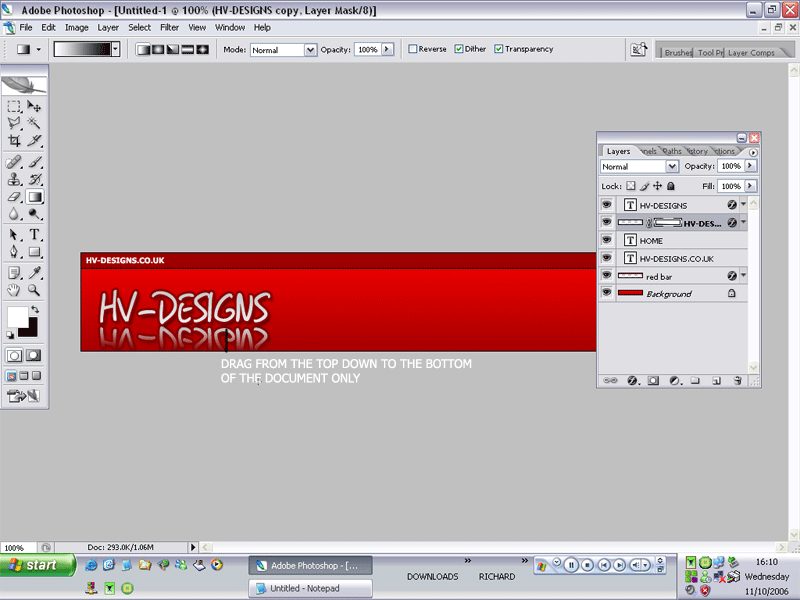Viewport: 800px width, 600px height.
Task: Select the Crop tool
Action: point(14,140)
